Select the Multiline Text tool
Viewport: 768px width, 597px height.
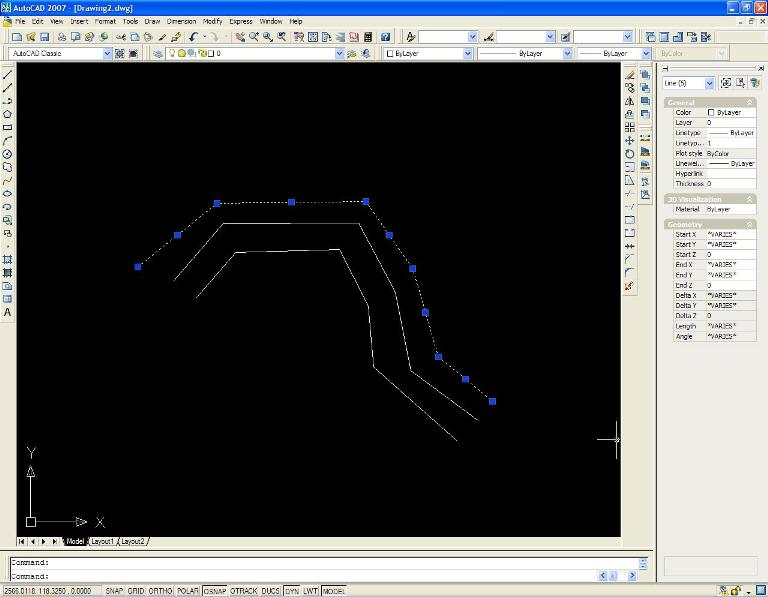click(7, 312)
